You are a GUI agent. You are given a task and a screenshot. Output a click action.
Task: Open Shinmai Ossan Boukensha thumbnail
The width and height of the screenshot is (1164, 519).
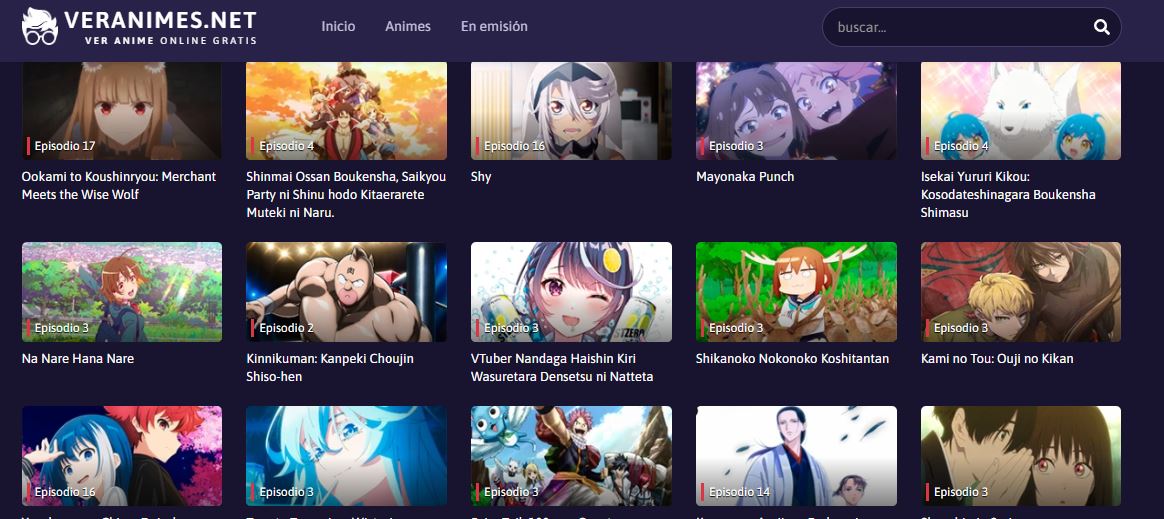pos(347,111)
